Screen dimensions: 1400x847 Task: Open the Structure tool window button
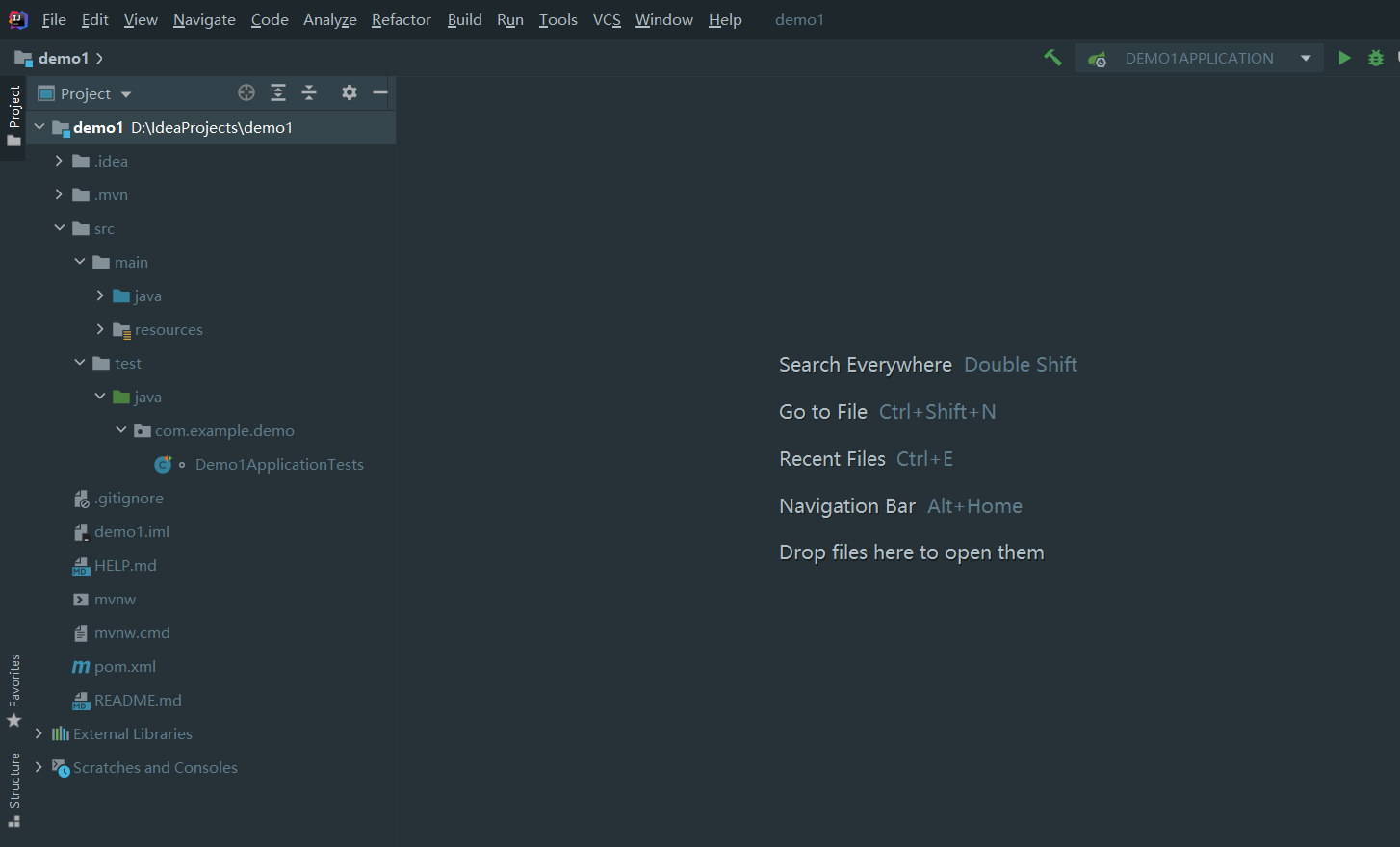pos(14,777)
